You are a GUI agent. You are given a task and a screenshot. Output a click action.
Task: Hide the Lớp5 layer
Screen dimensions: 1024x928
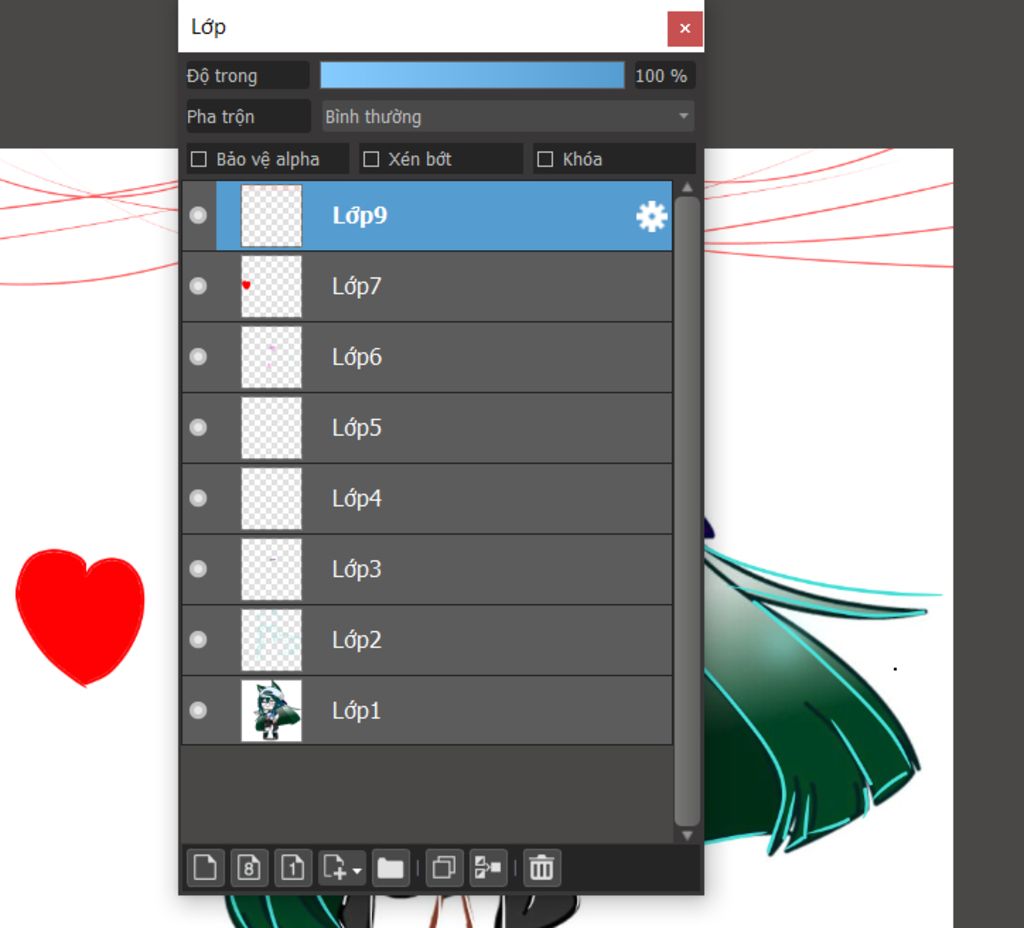click(x=198, y=427)
